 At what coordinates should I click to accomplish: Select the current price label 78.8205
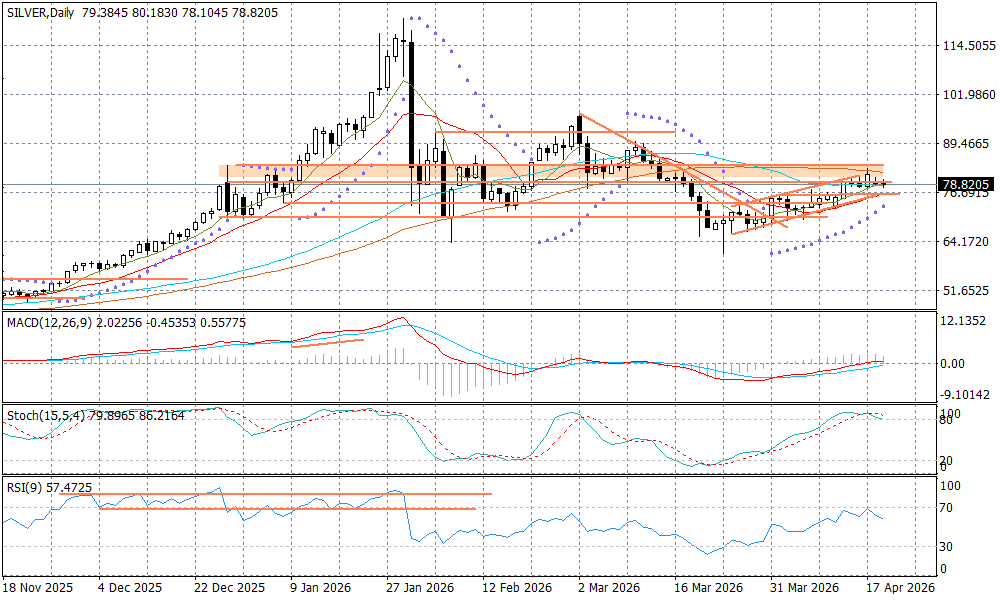pyautogui.click(x=965, y=185)
